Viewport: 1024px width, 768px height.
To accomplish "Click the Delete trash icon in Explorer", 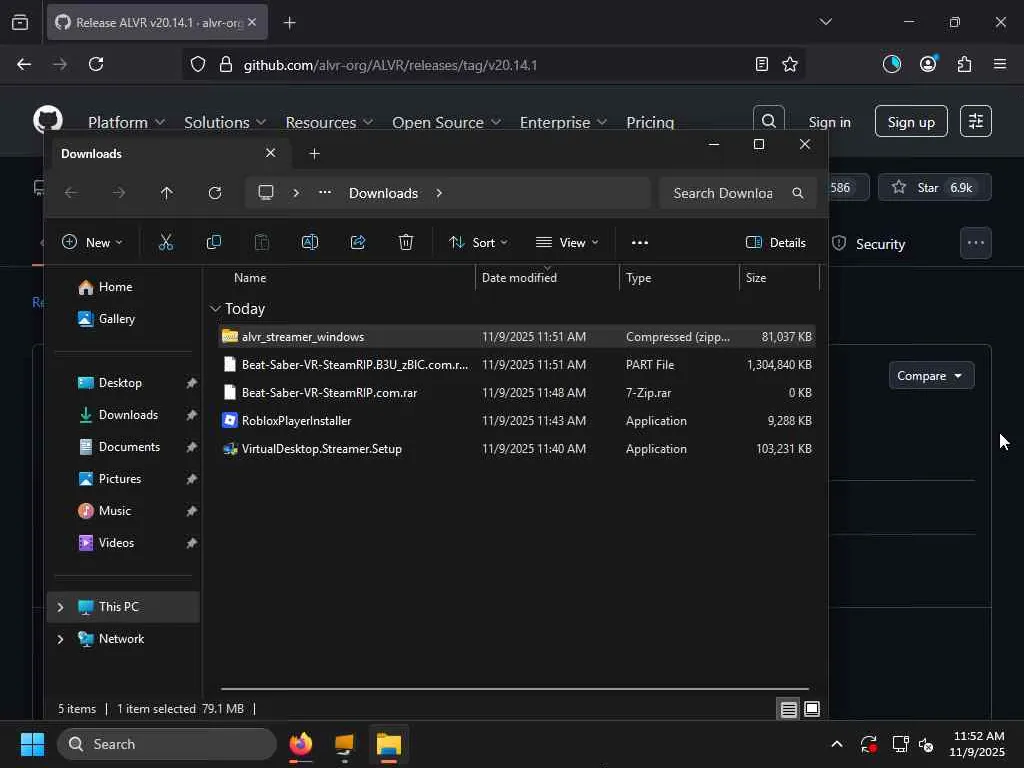I will tap(406, 242).
